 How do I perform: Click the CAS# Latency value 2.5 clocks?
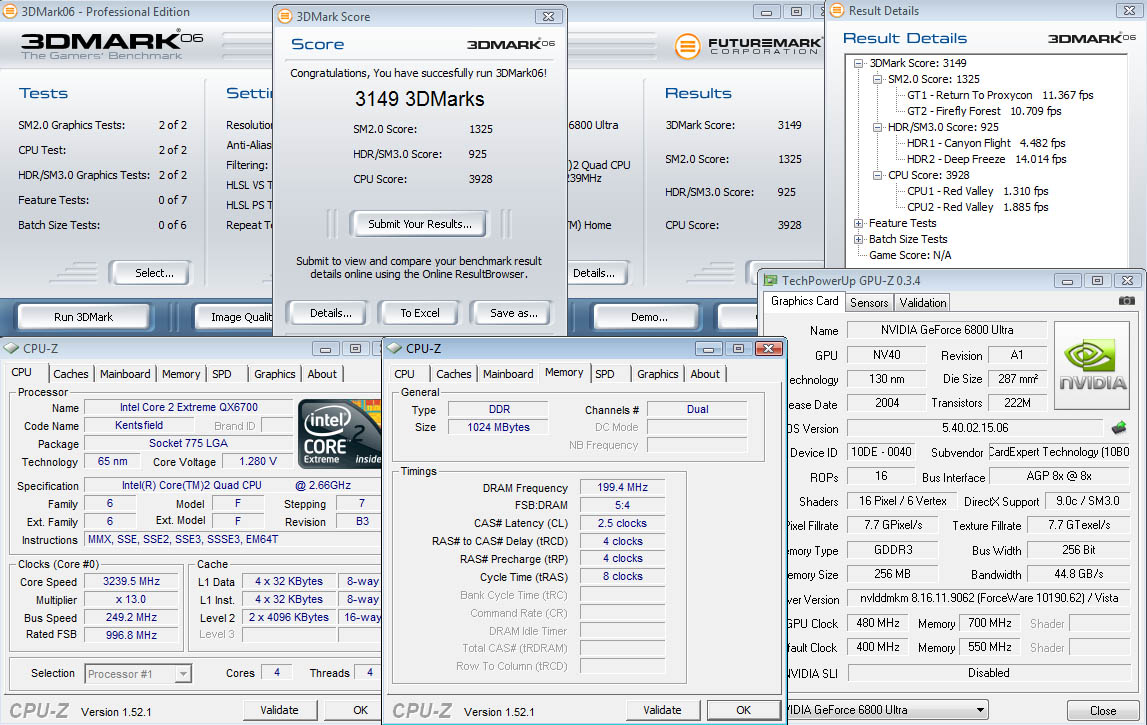coord(622,524)
